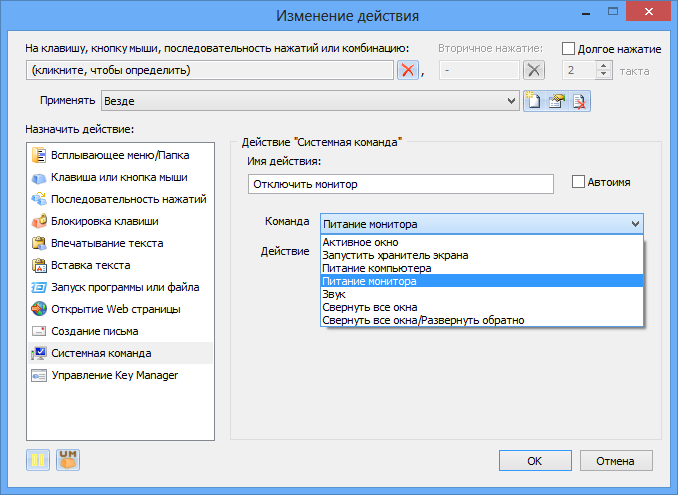Image resolution: width=678 pixels, height=495 pixels.
Task: Increase the такта spinner value
Action: [x=604, y=65]
